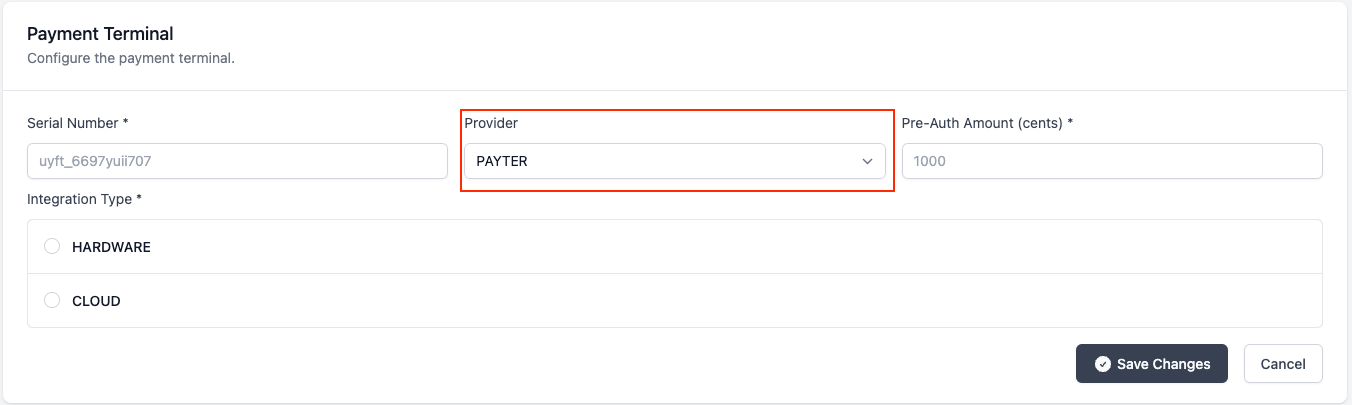
Task: Click the Cancel button
Action: click(1283, 364)
